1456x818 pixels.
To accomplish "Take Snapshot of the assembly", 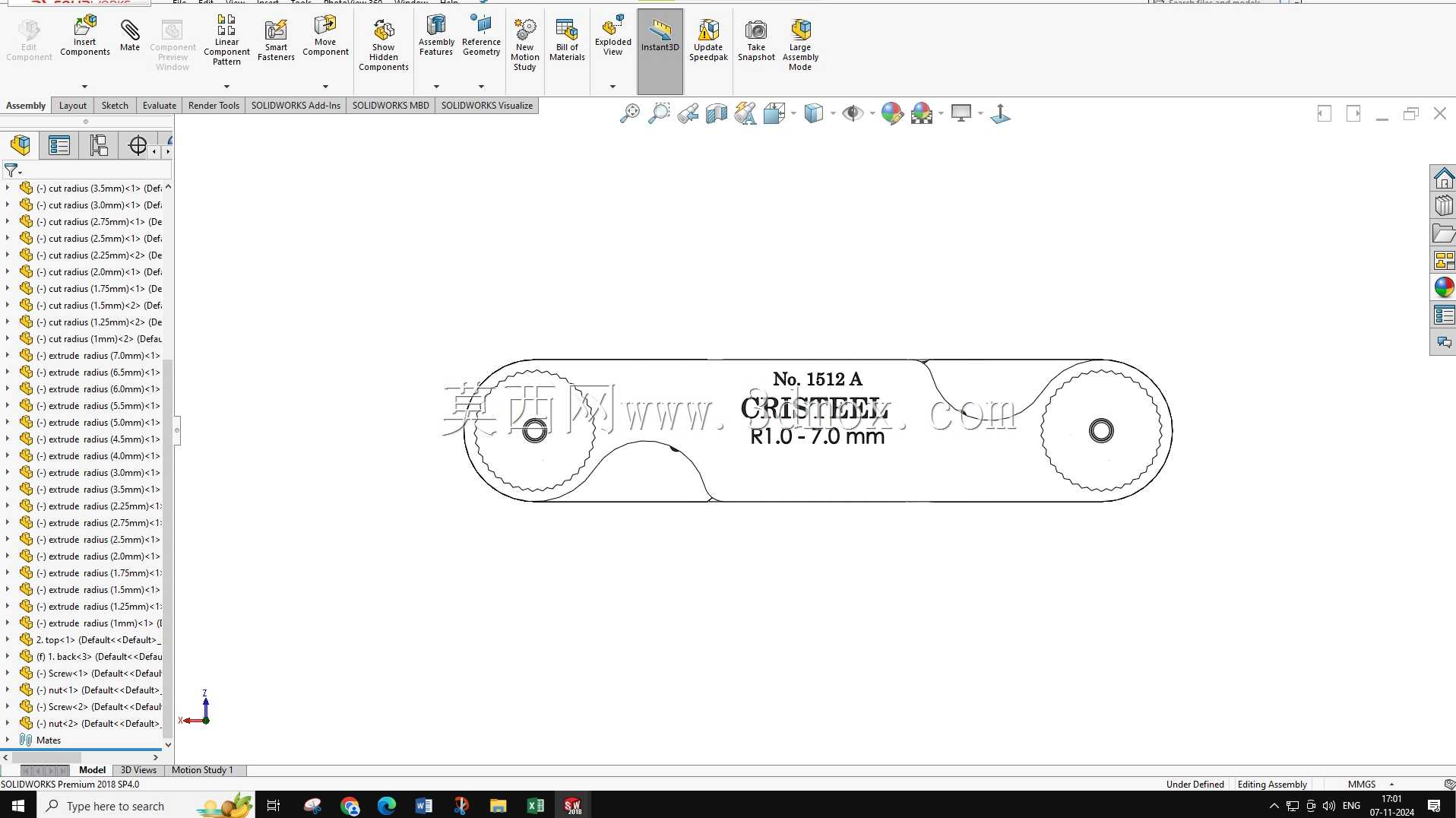I will pyautogui.click(x=756, y=40).
